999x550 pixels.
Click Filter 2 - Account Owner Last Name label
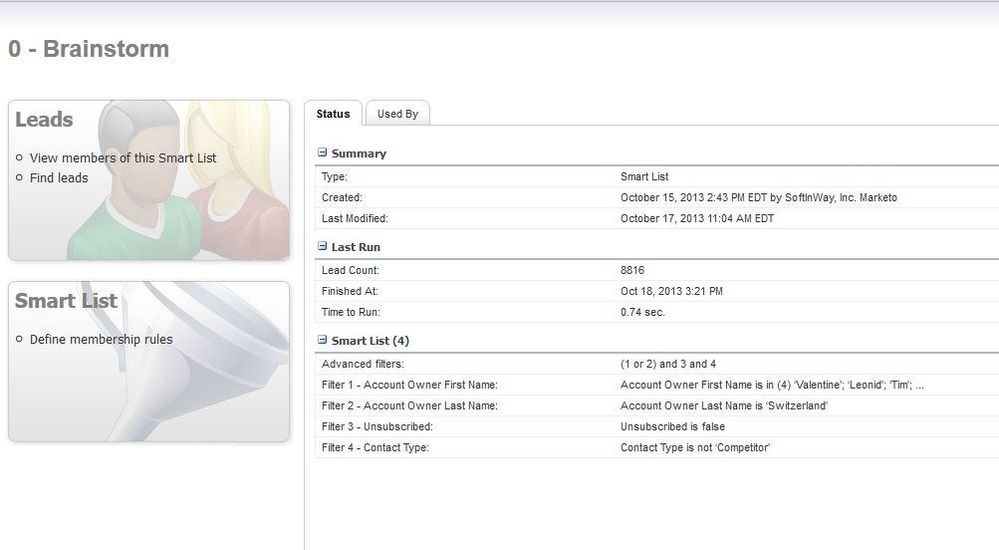pyautogui.click(x=410, y=406)
